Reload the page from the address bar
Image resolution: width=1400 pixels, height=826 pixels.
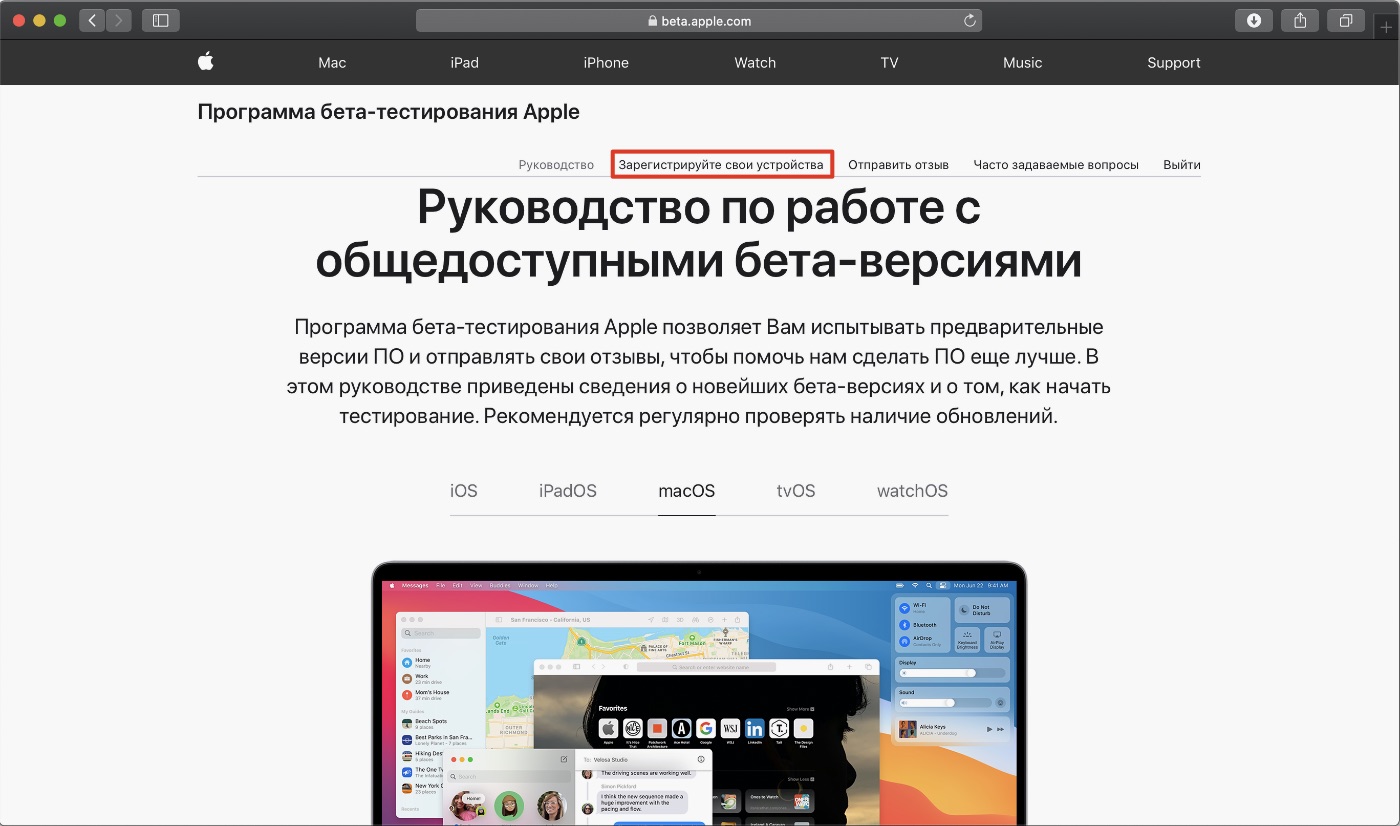(x=969, y=20)
